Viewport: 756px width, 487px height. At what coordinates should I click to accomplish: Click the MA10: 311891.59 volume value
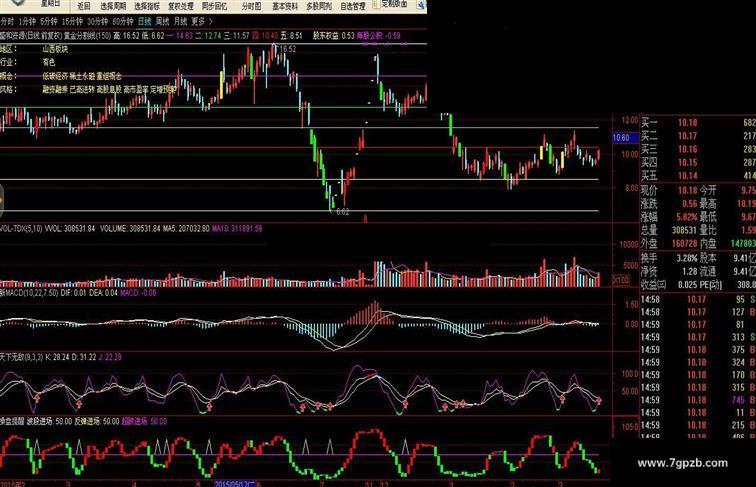coord(237,229)
